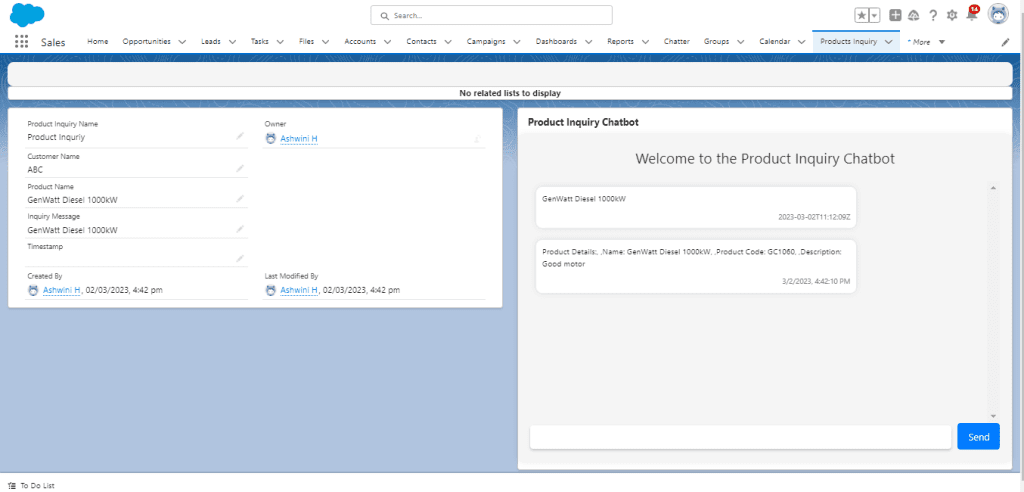This screenshot has height=492, width=1024.
Task: Edit the Product Name field pencil
Action: (240, 199)
